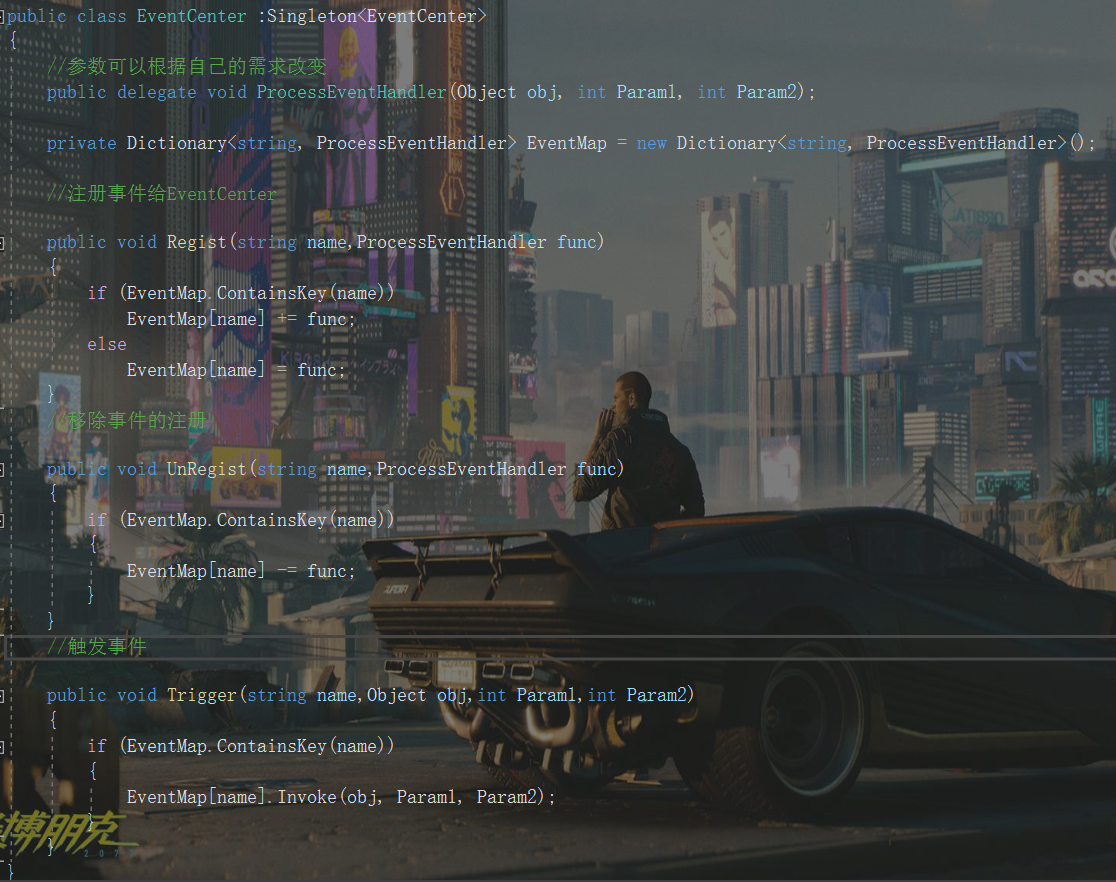Click 'Param2' inside the Invoke arguments

point(507,797)
